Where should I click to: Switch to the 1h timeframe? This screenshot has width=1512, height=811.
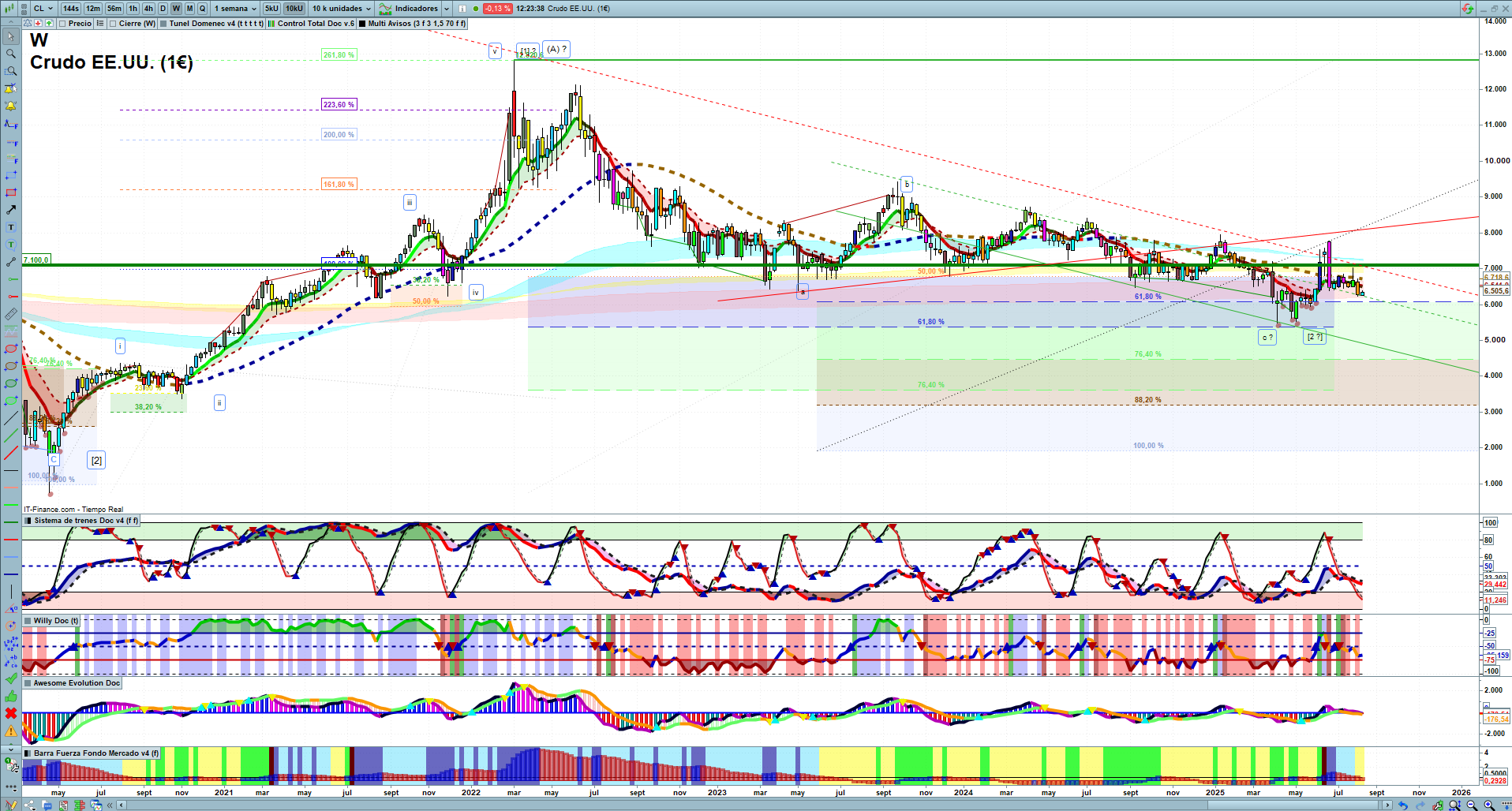pyautogui.click(x=133, y=9)
